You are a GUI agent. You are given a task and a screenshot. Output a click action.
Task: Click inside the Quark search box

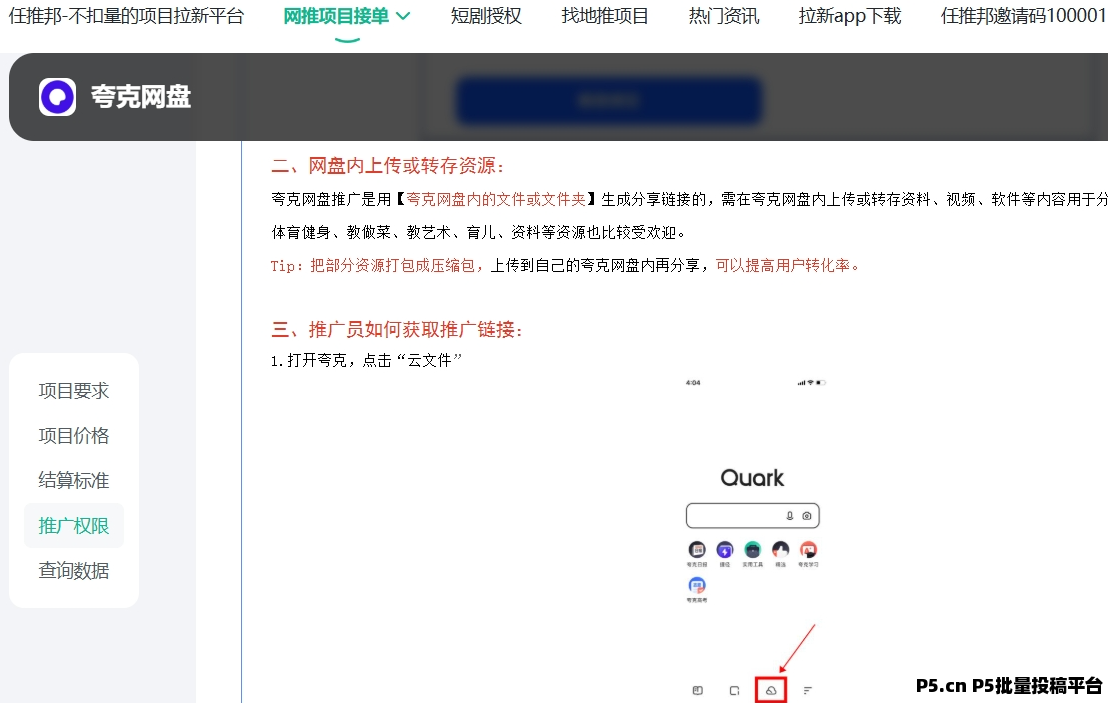tap(735, 516)
